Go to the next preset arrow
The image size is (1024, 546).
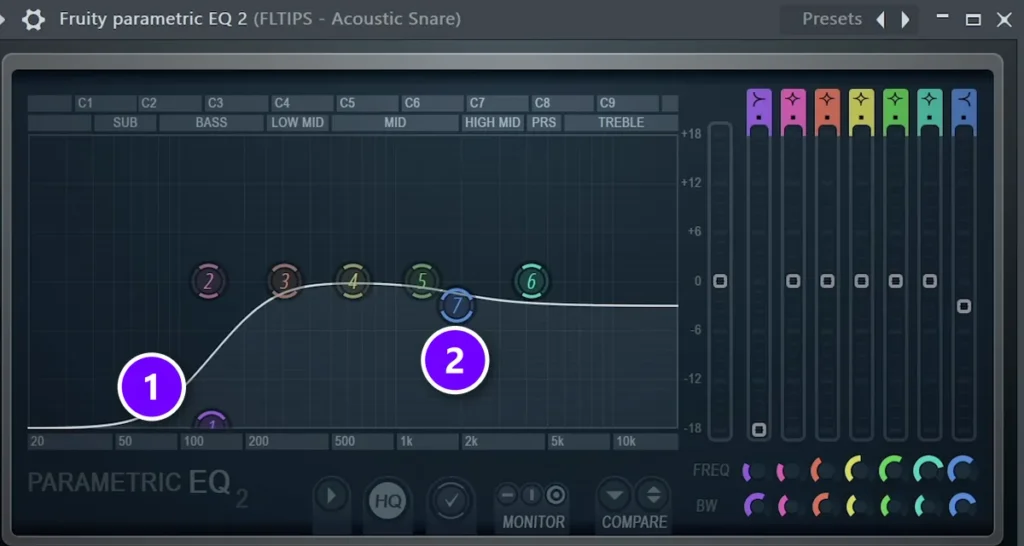point(905,20)
